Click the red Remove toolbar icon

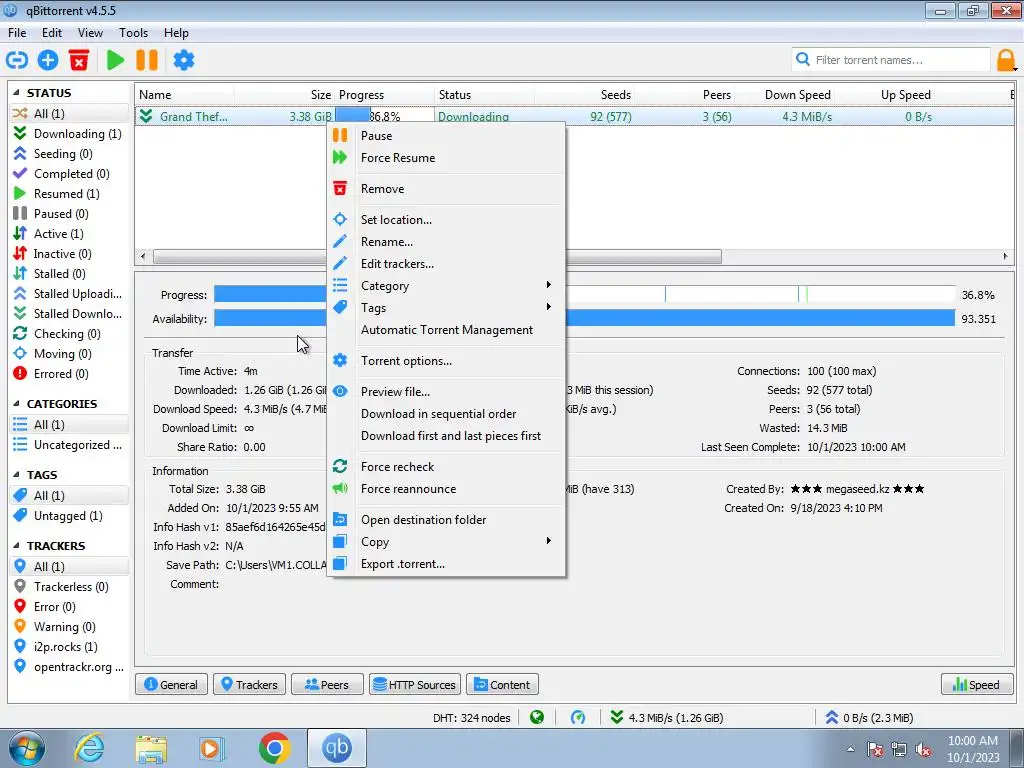[79, 60]
